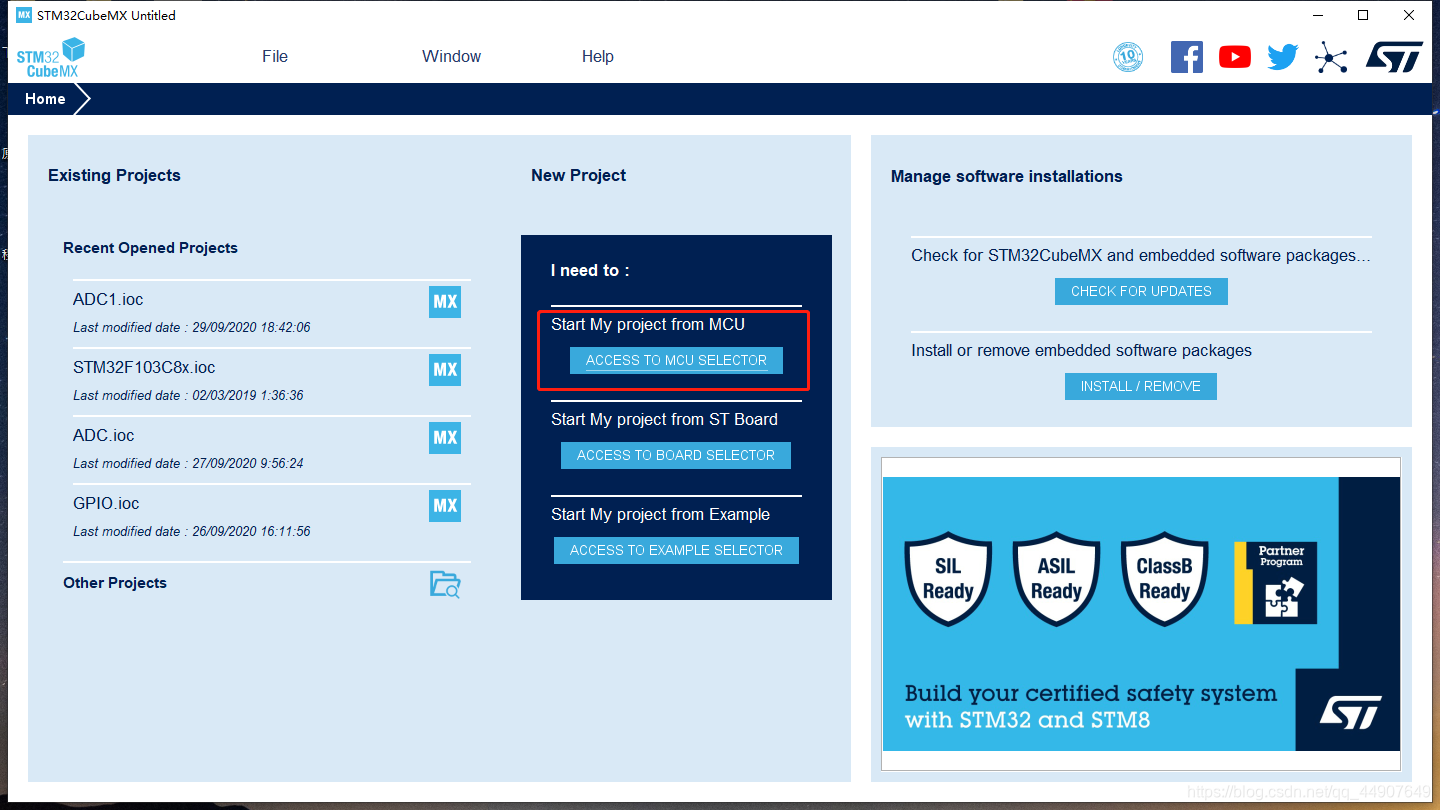Viewport: 1440px width, 810px height.
Task: Open the Twitter bird icon link
Action: coord(1283,57)
